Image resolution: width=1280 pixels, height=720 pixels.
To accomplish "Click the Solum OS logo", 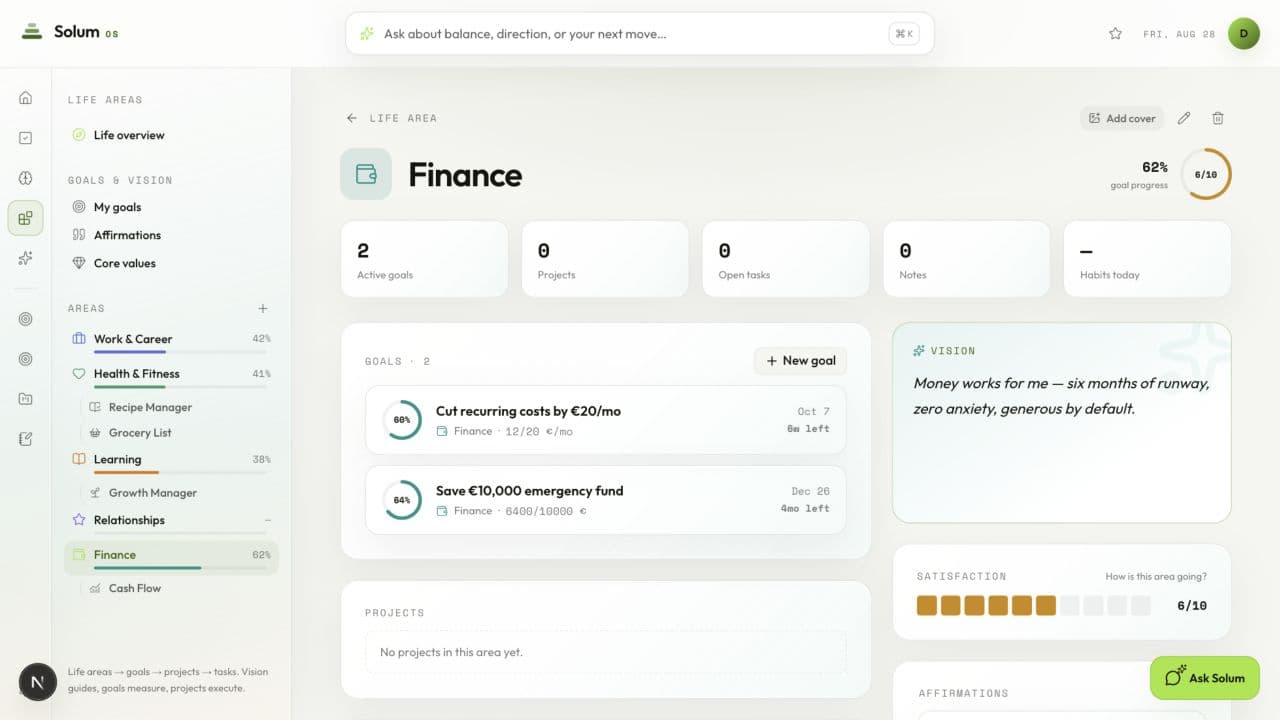I will [x=69, y=32].
